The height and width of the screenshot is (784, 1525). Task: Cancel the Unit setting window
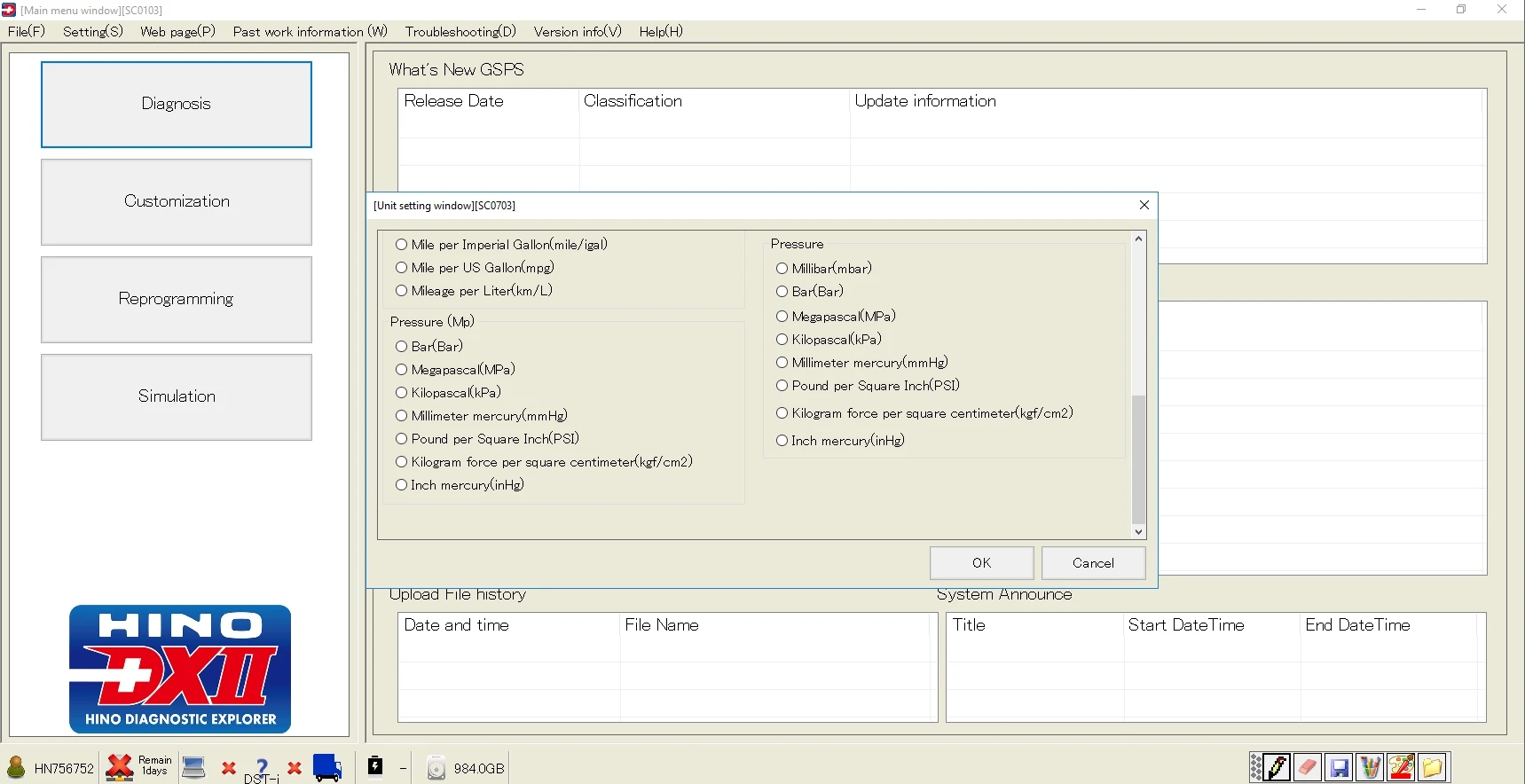[1094, 563]
